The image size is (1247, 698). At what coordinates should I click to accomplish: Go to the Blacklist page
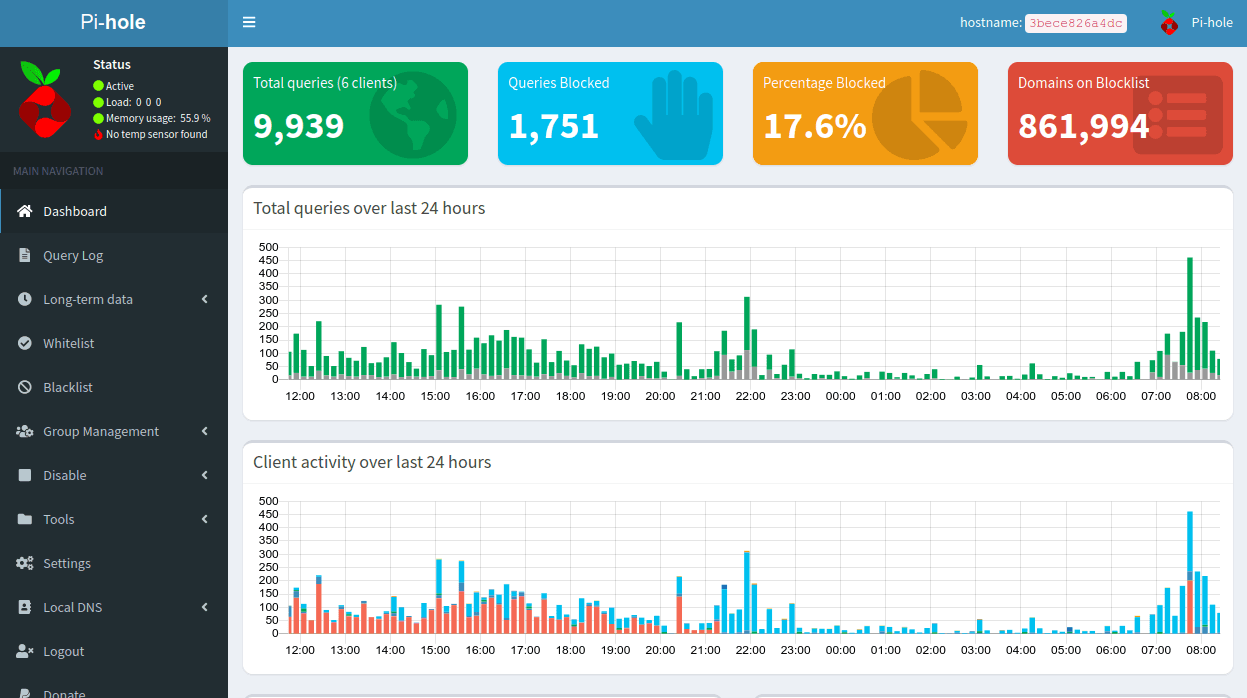(114, 387)
